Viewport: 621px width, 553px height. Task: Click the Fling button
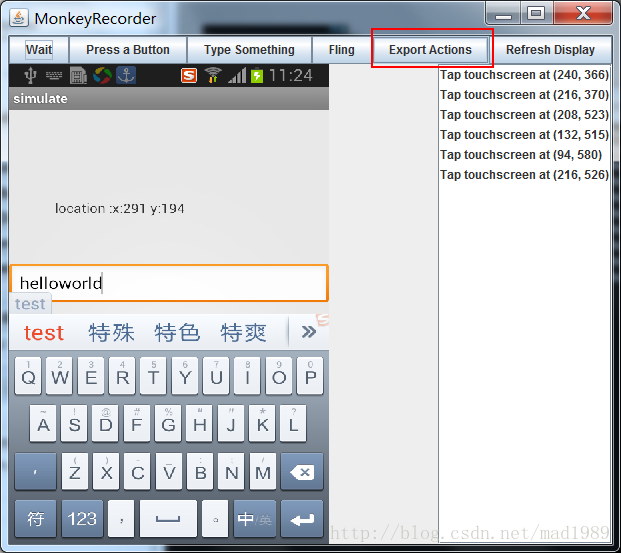click(x=341, y=50)
